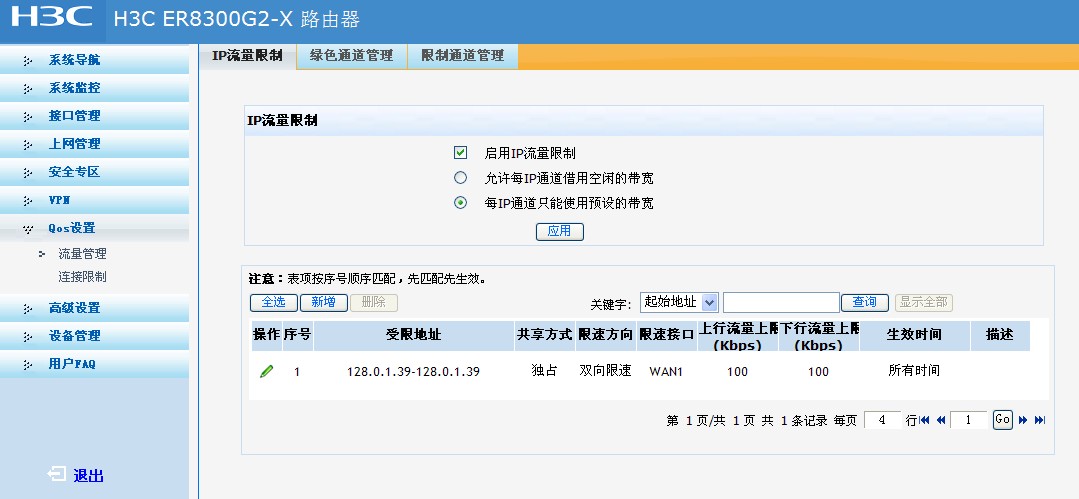Go to the previous page of records
1079x499 pixels.
941,421
